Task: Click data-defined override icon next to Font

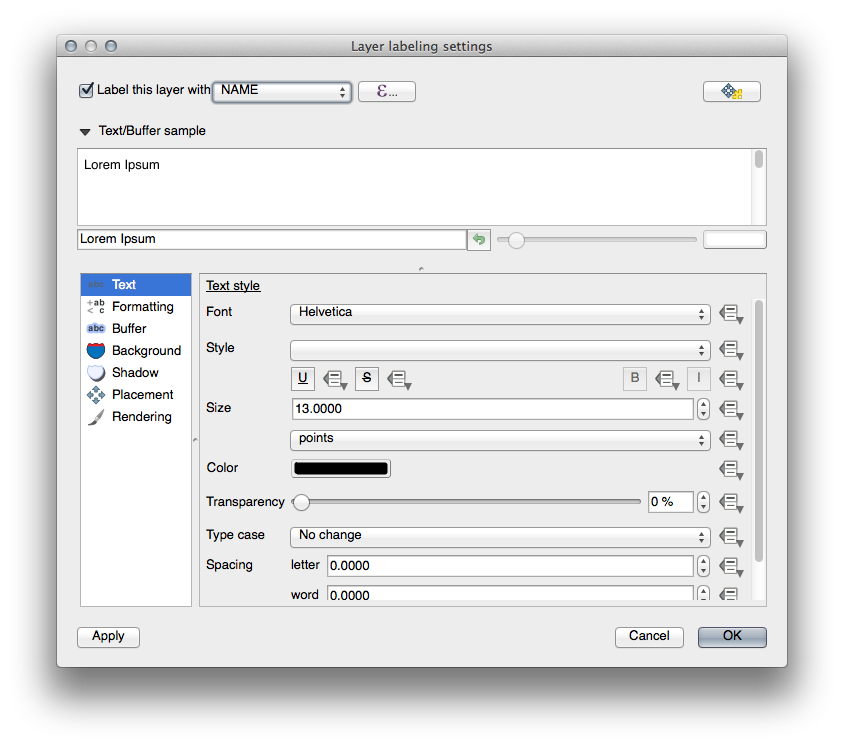Action: tap(731, 314)
